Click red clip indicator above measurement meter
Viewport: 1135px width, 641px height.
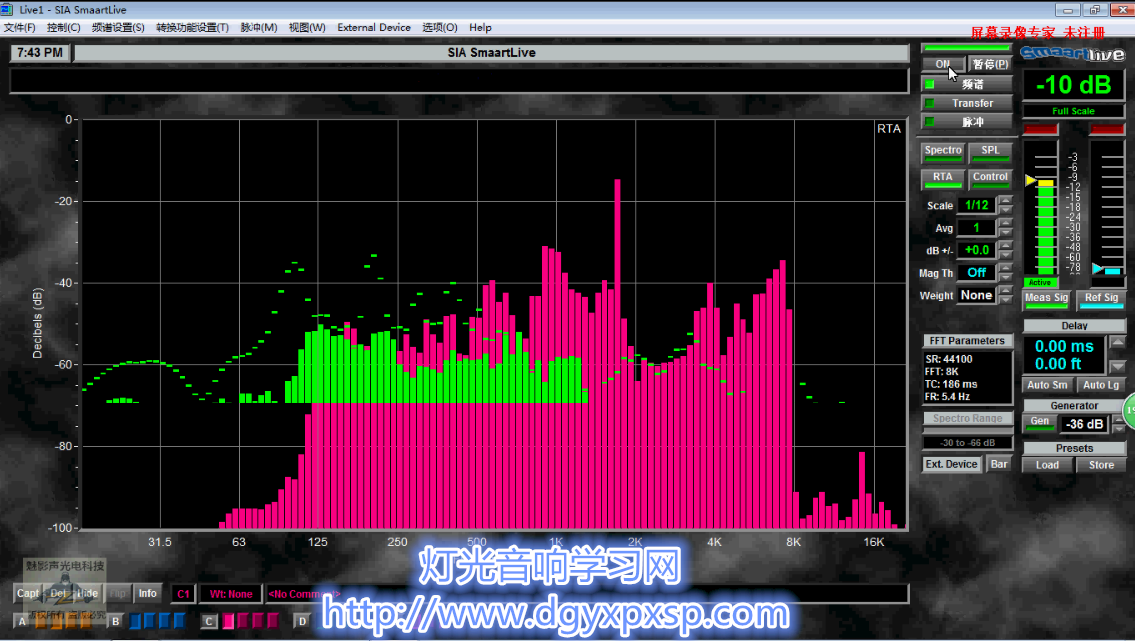point(1040,130)
